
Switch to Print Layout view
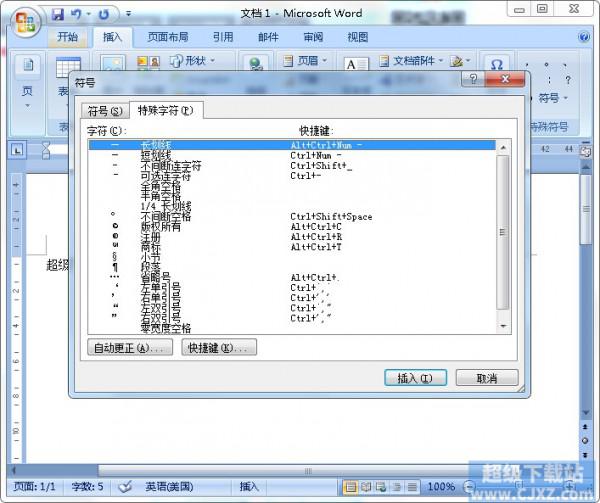pyautogui.click(x=351, y=487)
